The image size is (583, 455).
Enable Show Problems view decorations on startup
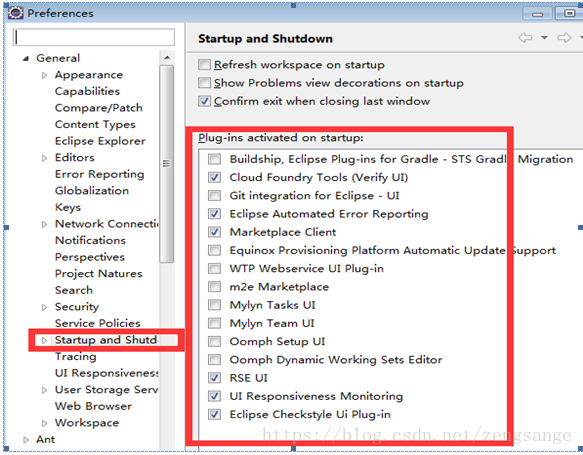click(x=204, y=83)
